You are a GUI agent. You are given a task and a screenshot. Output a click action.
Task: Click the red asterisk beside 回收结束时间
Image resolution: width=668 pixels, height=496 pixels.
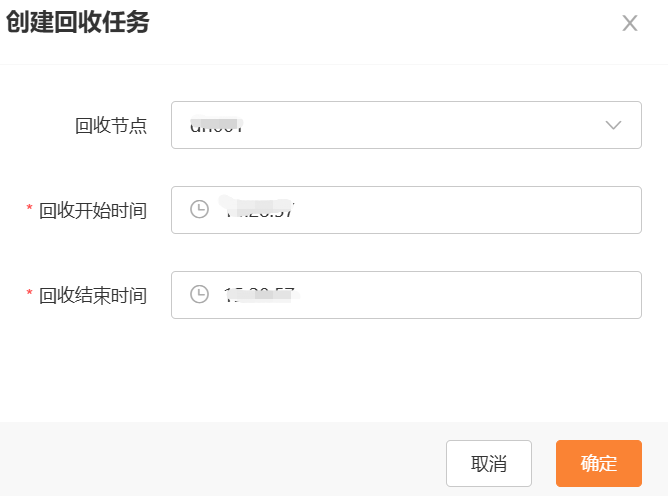pos(29,293)
